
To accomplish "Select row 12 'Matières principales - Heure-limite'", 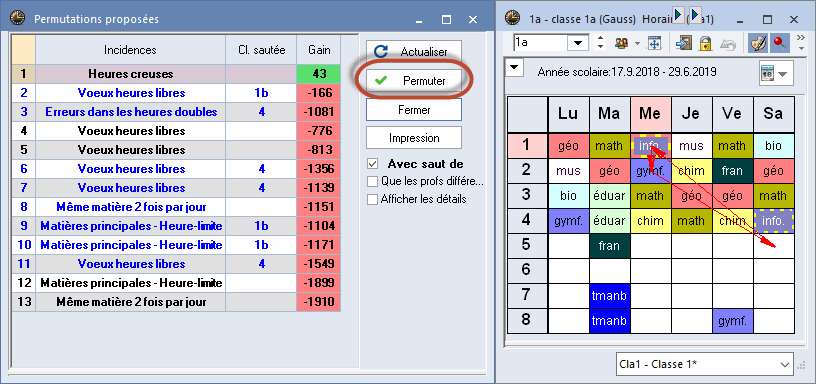I will 176,283.
